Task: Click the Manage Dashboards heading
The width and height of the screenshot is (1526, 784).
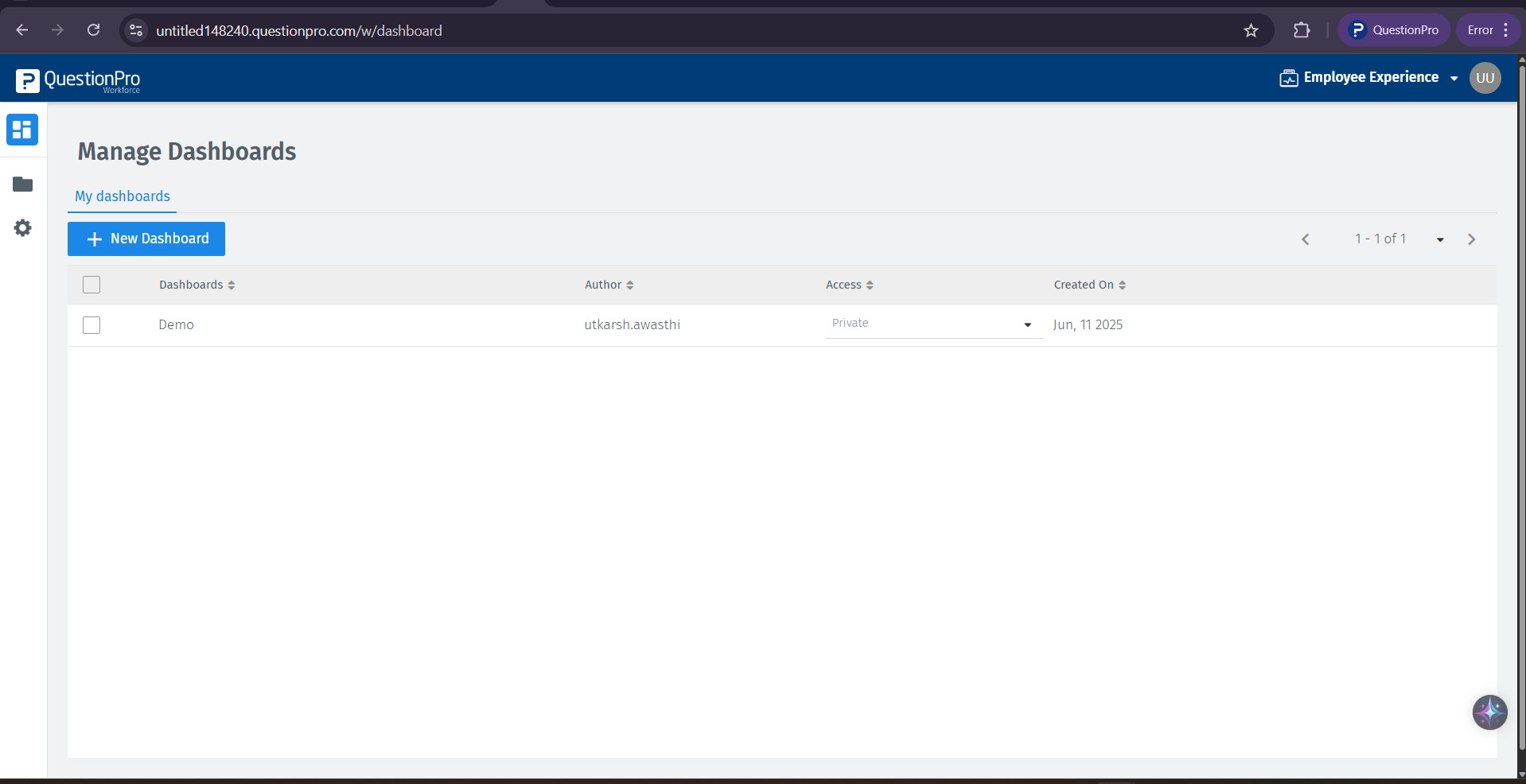Action: [187, 151]
